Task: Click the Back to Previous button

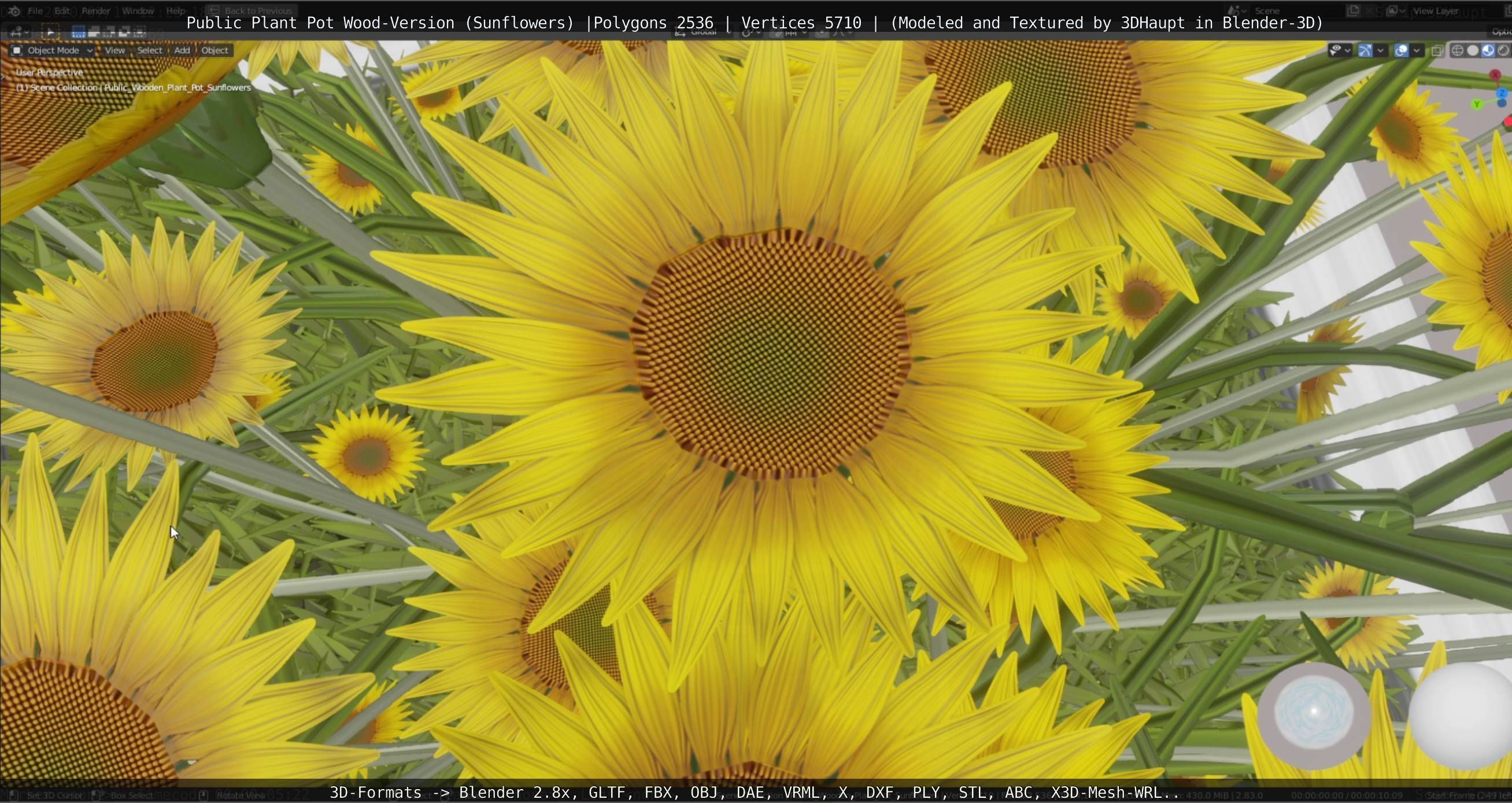Action: click(x=251, y=10)
